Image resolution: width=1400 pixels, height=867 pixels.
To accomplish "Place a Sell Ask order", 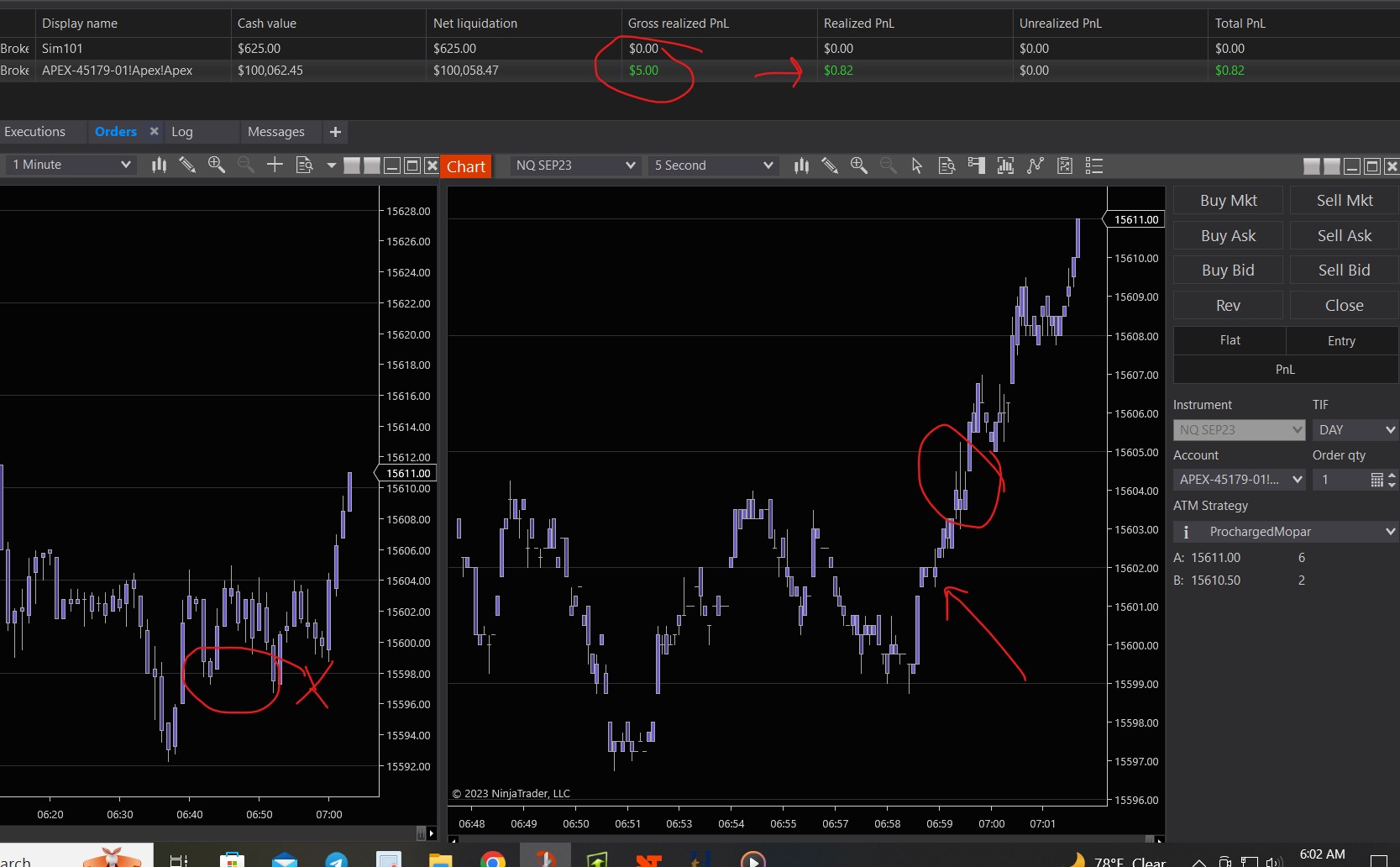I will (x=1345, y=236).
